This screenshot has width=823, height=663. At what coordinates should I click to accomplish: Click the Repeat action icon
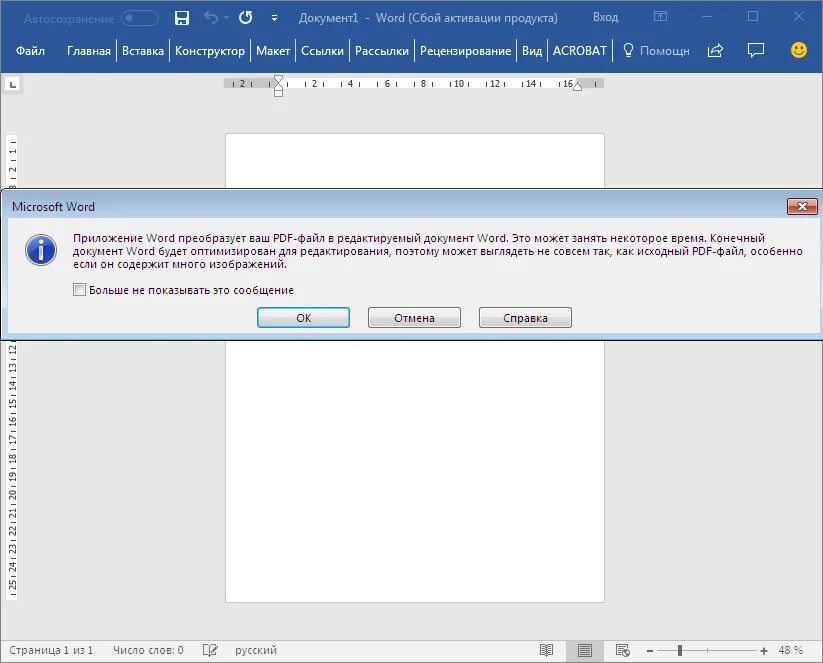click(245, 18)
